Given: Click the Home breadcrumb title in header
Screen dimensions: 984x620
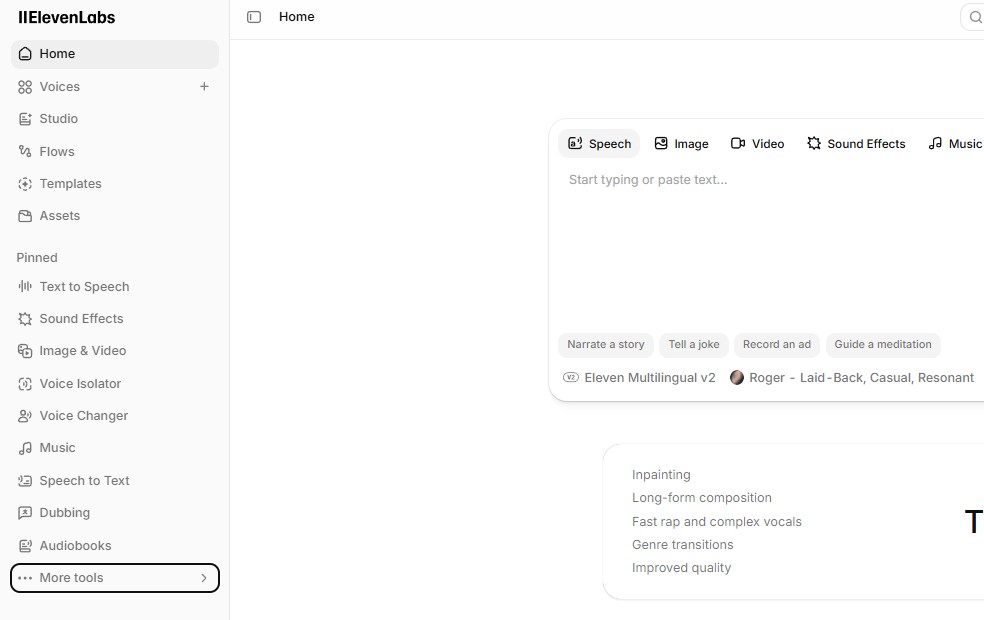Looking at the screenshot, I should tap(297, 17).
